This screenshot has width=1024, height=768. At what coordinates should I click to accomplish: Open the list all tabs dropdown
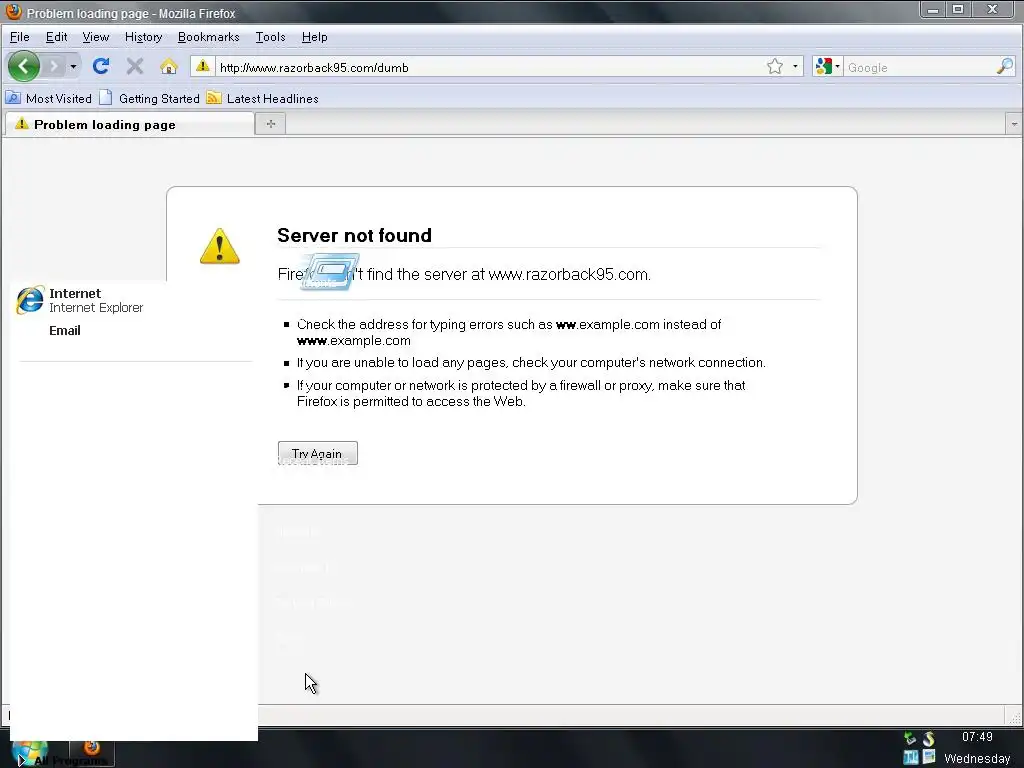1014,123
